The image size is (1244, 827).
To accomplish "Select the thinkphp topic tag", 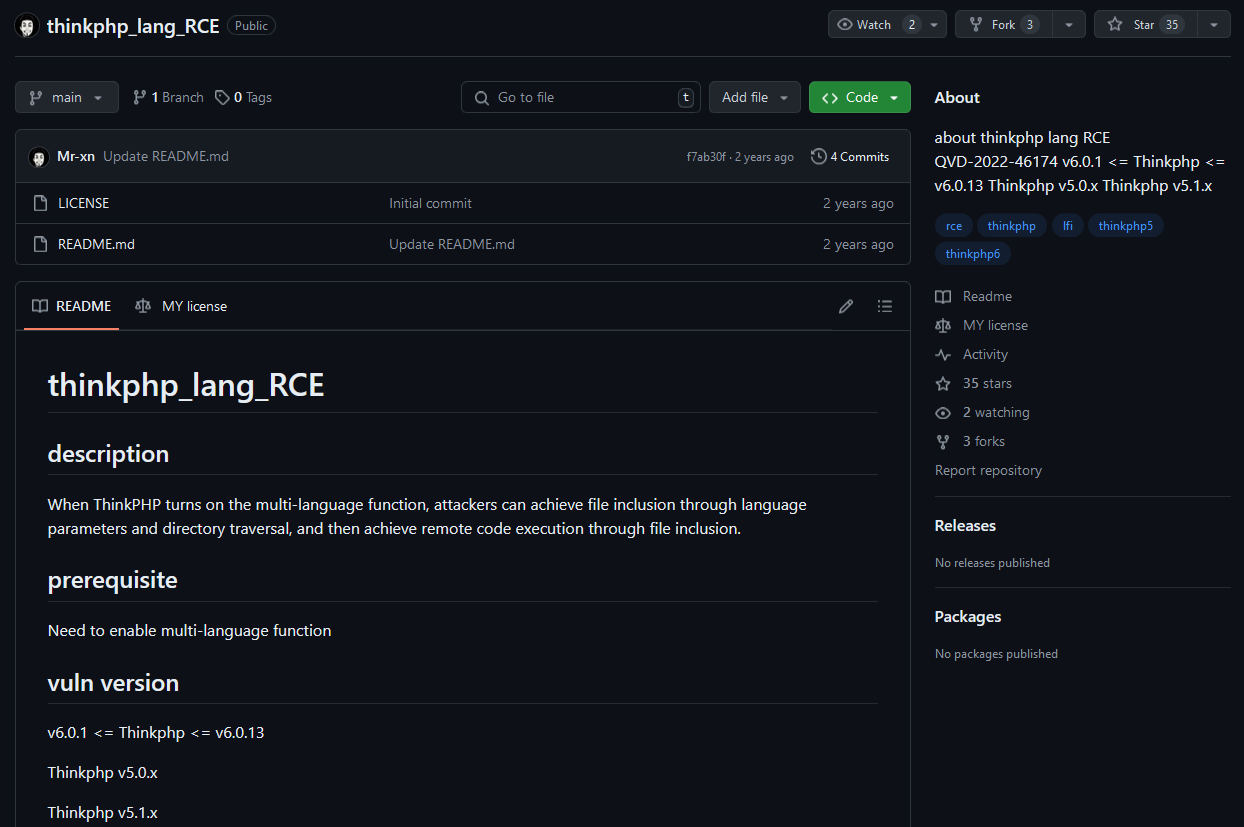I will pyautogui.click(x=1012, y=226).
